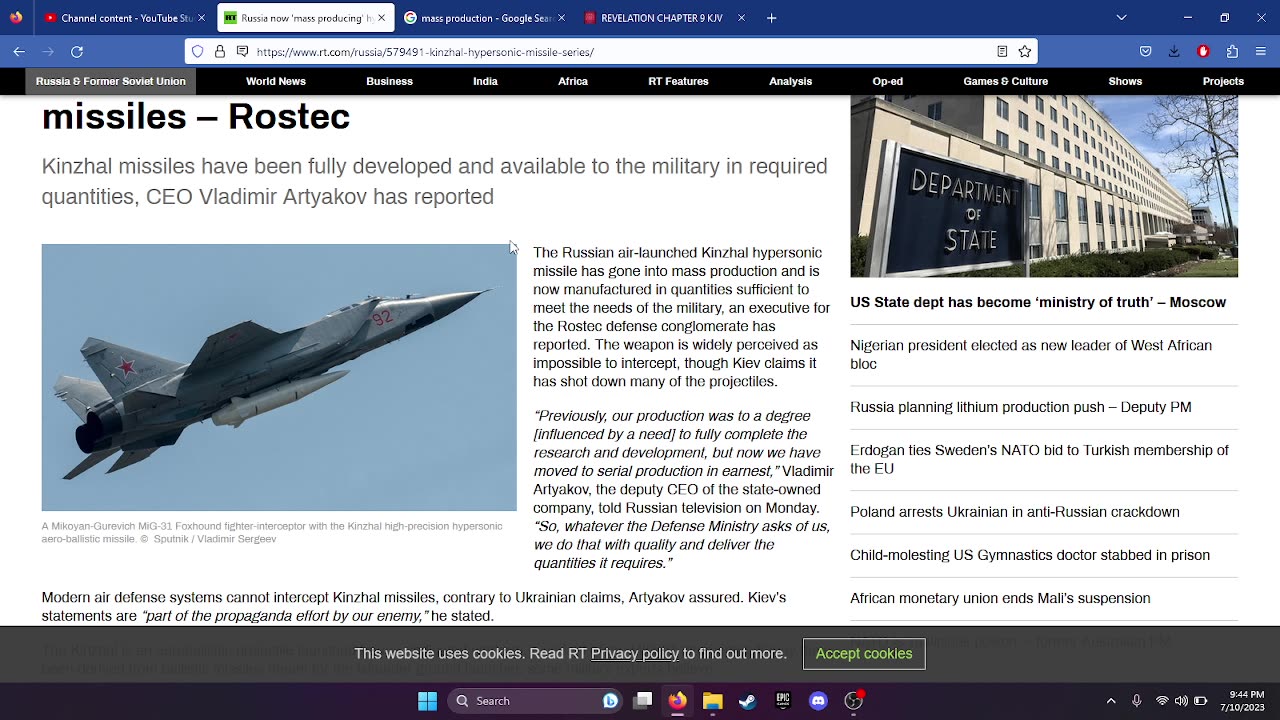Open US Gymnastics doctor stabbed story
The width and height of the screenshot is (1280, 720).
coord(1030,555)
